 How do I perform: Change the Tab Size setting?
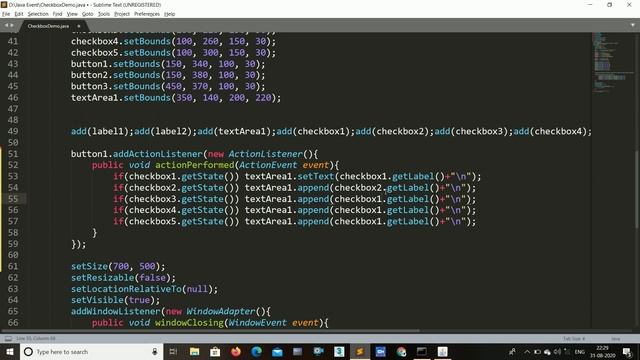tap(574, 339)
